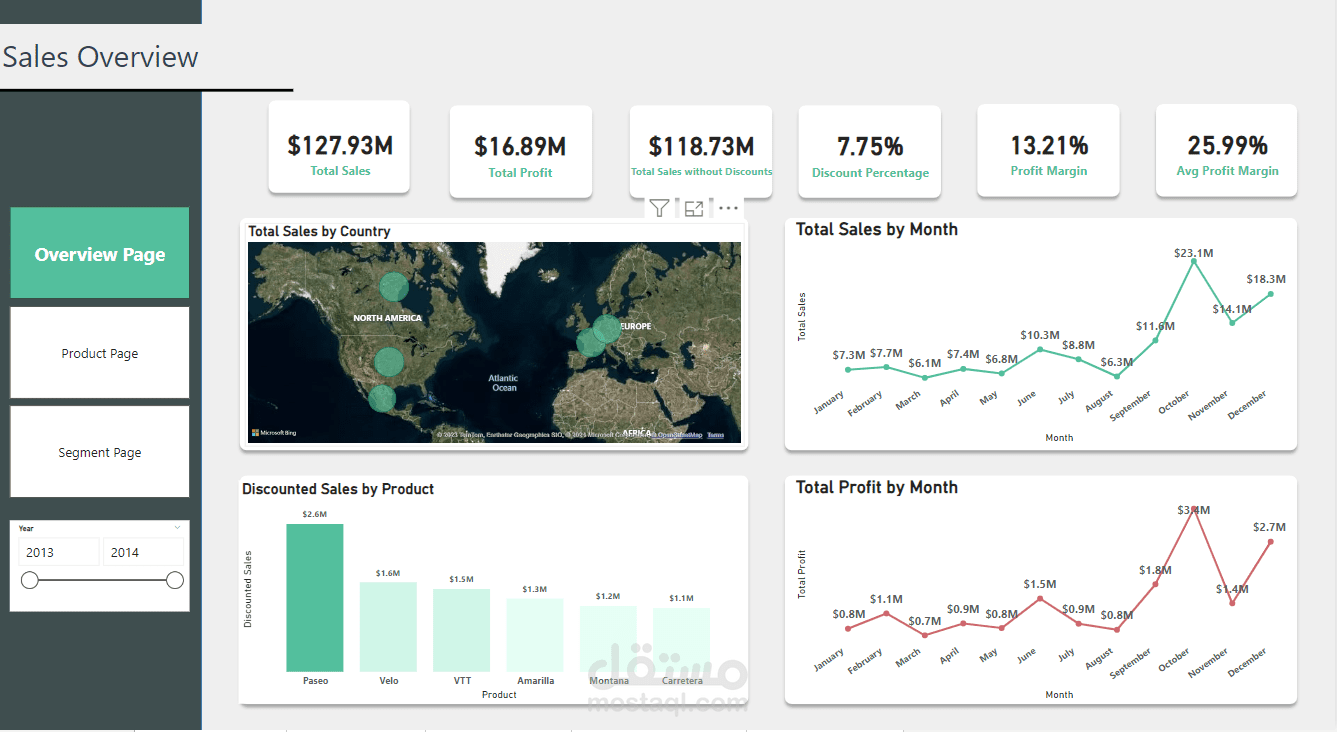Click September $11.6M point on sales chart
The width and height of the screenshot is (1337, 732).
point(1155,340)
